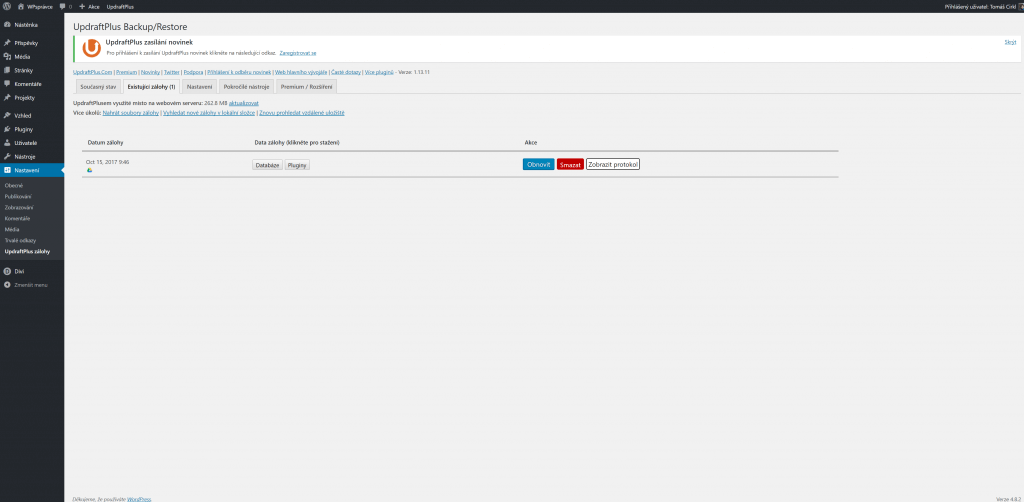Click the Zobrazit protokol button
The height and width of the screenshot is (502, 1024).
click(x=613, y=165)
